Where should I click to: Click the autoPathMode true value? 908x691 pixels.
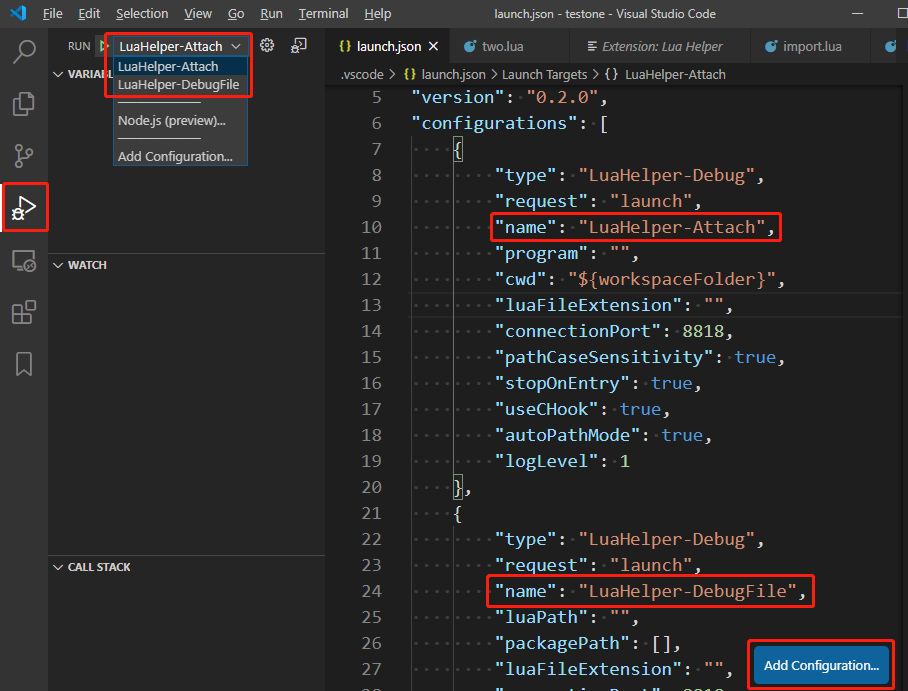[682, 436]
